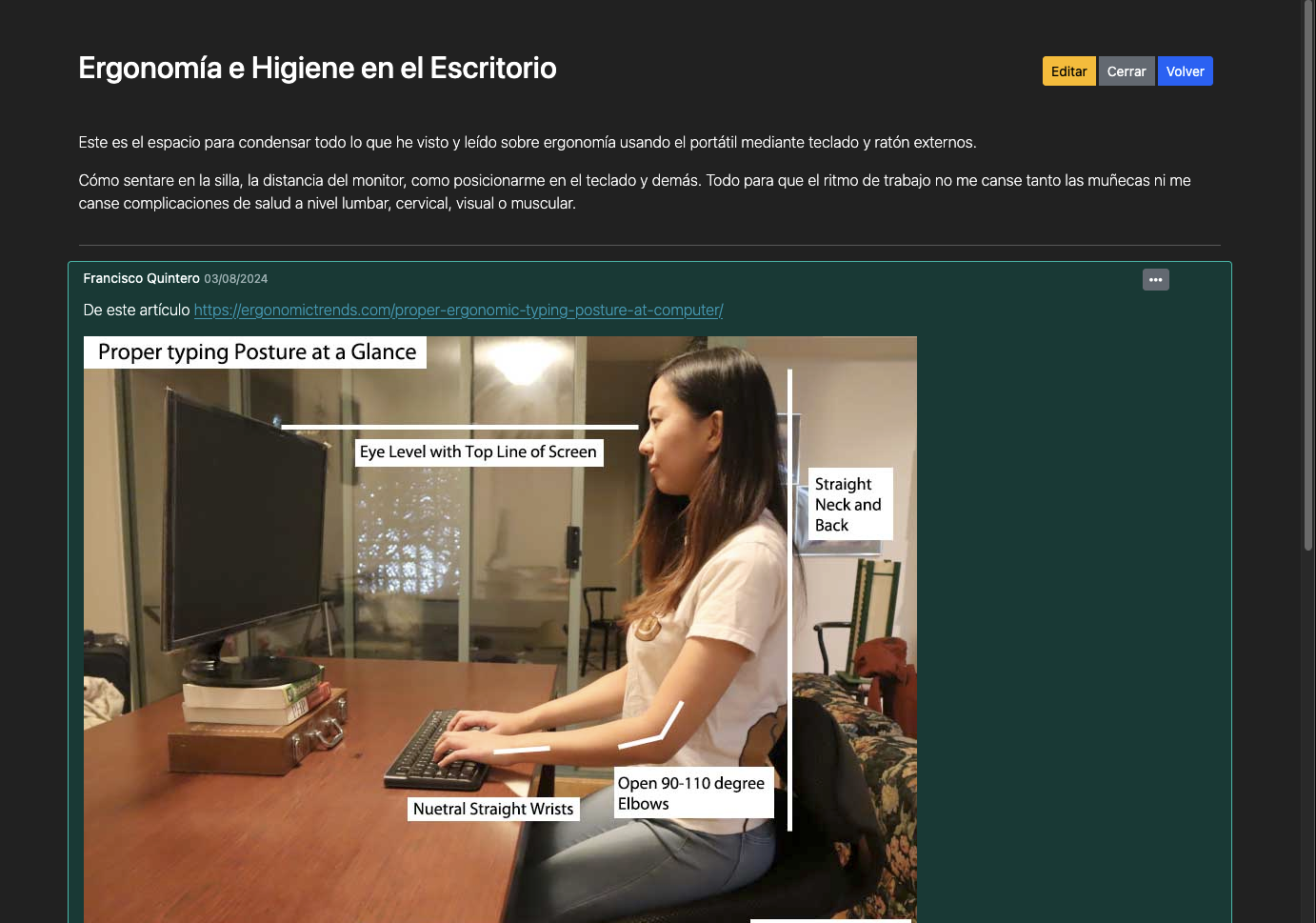Click the Cerrar button
The width and height of the screenshot is (1316, 923).
[1127, 70]
